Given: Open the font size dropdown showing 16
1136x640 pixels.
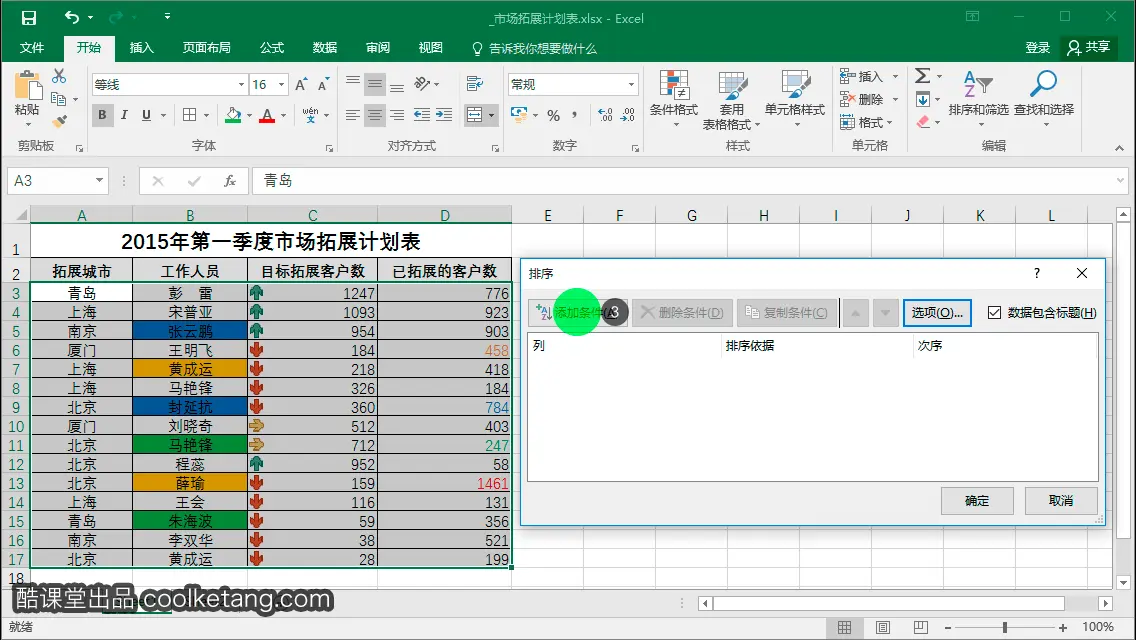Looking at the screenshot, I should pyautogui.click(x=281, y=85).
